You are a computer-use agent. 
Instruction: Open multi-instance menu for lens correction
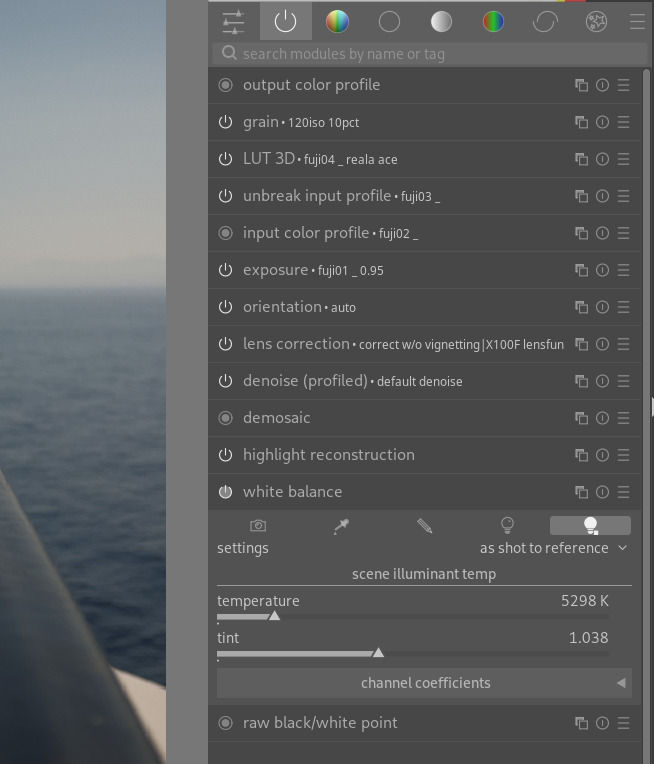[x=581, y=344]
